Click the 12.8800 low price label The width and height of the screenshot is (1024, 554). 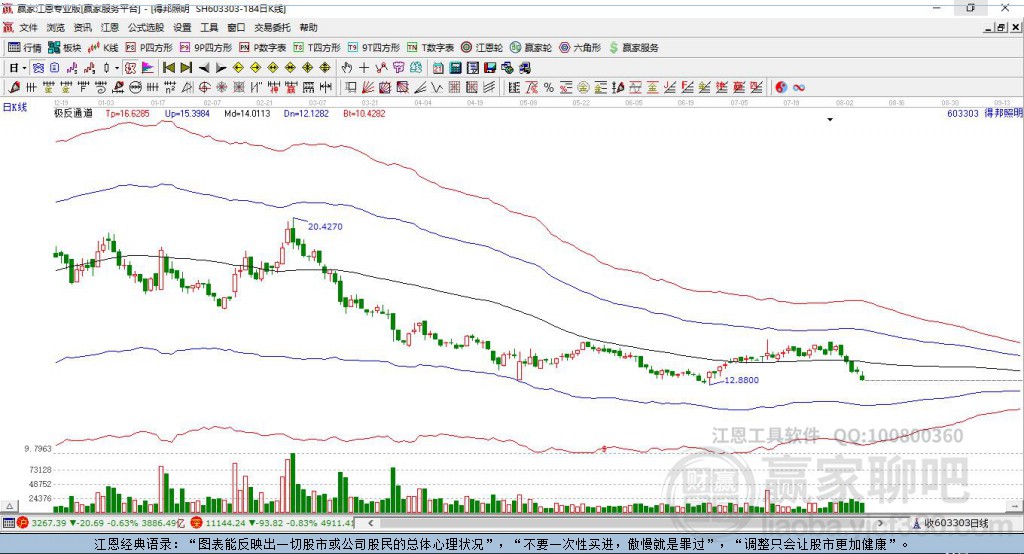tap(742, 380)
